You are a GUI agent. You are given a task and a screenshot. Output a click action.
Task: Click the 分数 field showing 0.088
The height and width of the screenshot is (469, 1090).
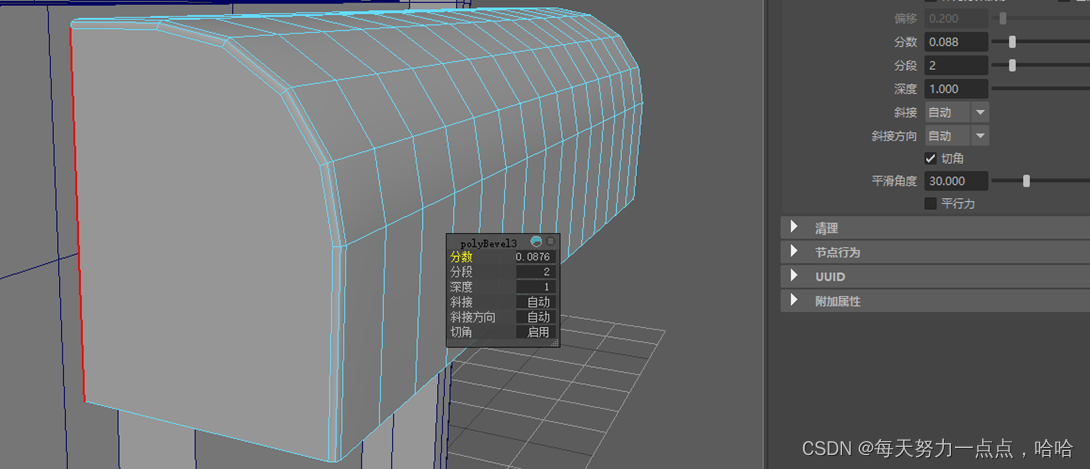(x=957, y=42)
